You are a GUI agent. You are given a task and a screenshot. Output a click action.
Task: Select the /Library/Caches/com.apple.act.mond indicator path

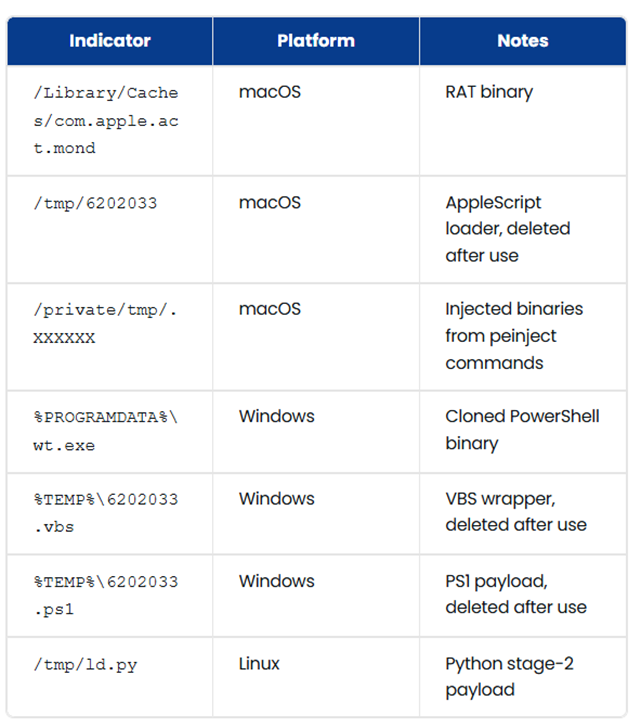click(105, 120)
